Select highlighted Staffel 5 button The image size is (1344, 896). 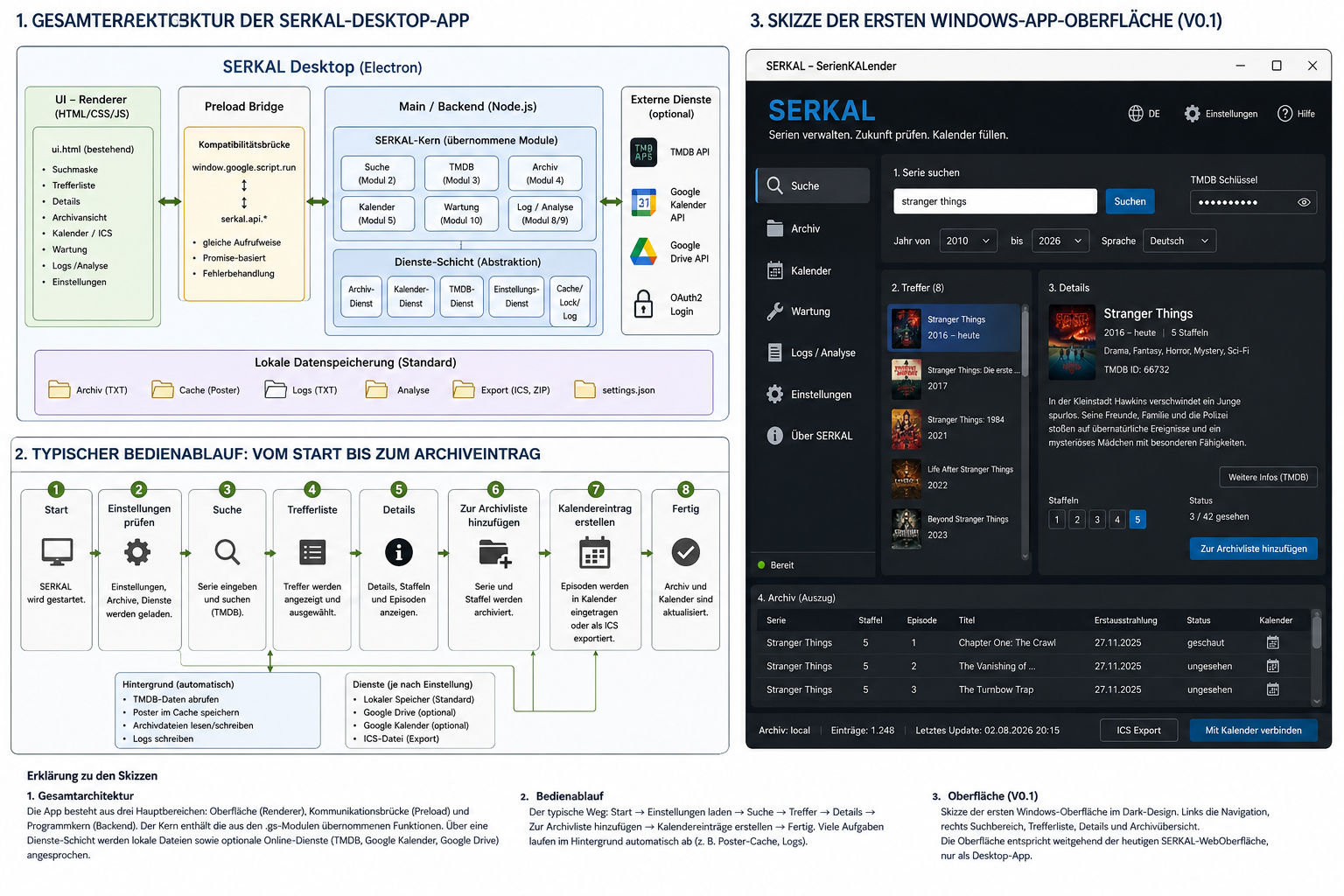(1137, 520)
